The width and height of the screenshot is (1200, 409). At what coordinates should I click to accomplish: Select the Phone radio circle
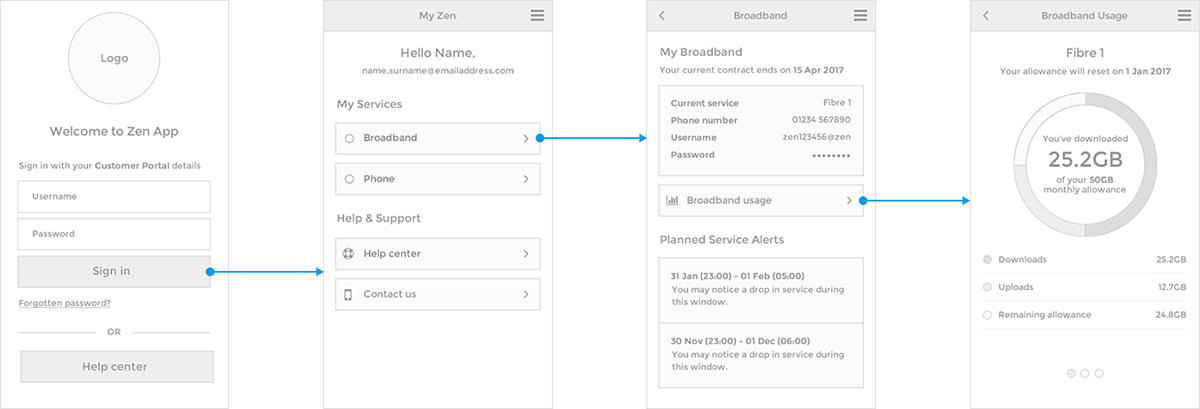pos(348,179)
